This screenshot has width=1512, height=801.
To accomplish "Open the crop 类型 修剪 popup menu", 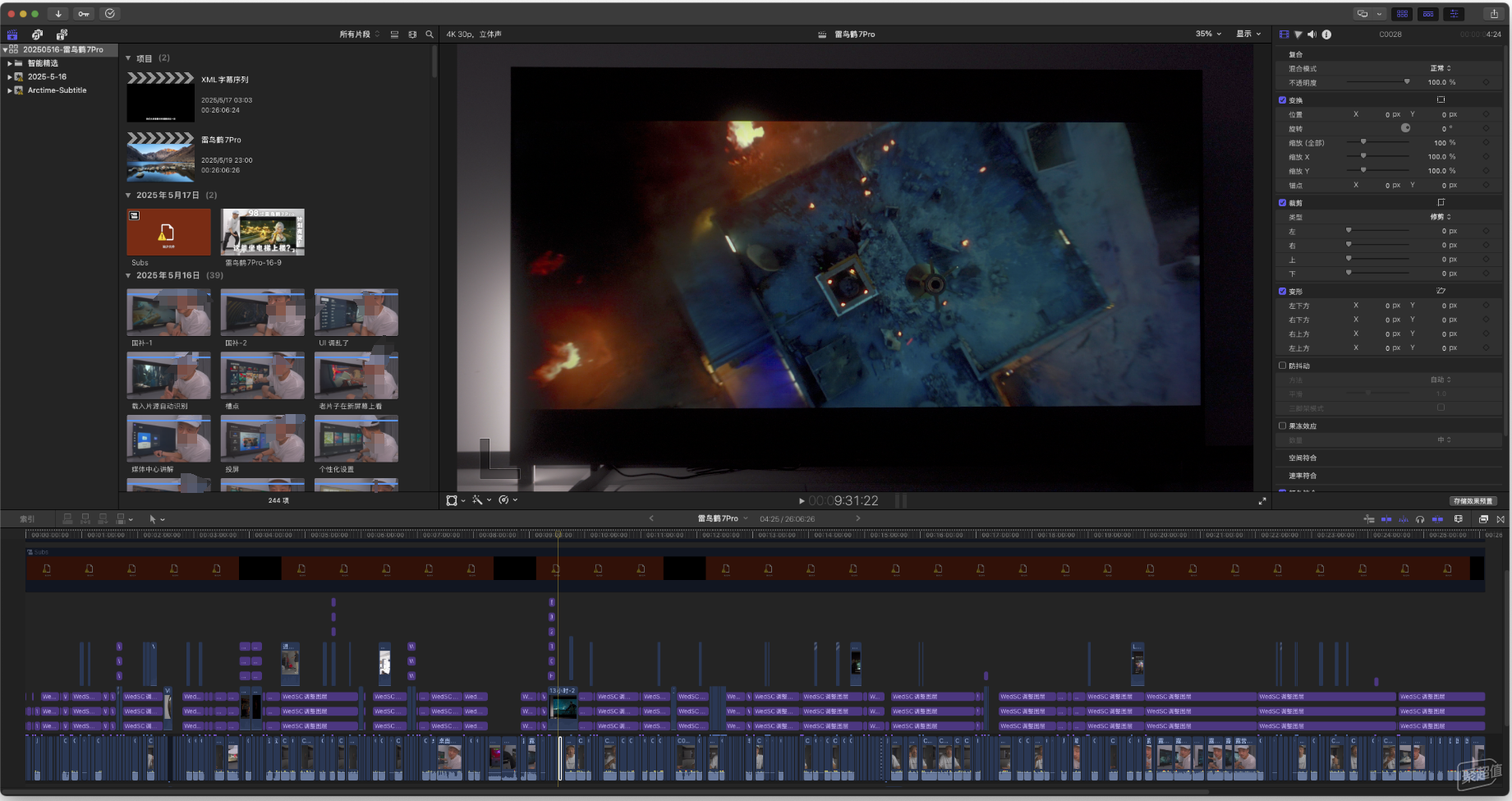I will 1441,217.
